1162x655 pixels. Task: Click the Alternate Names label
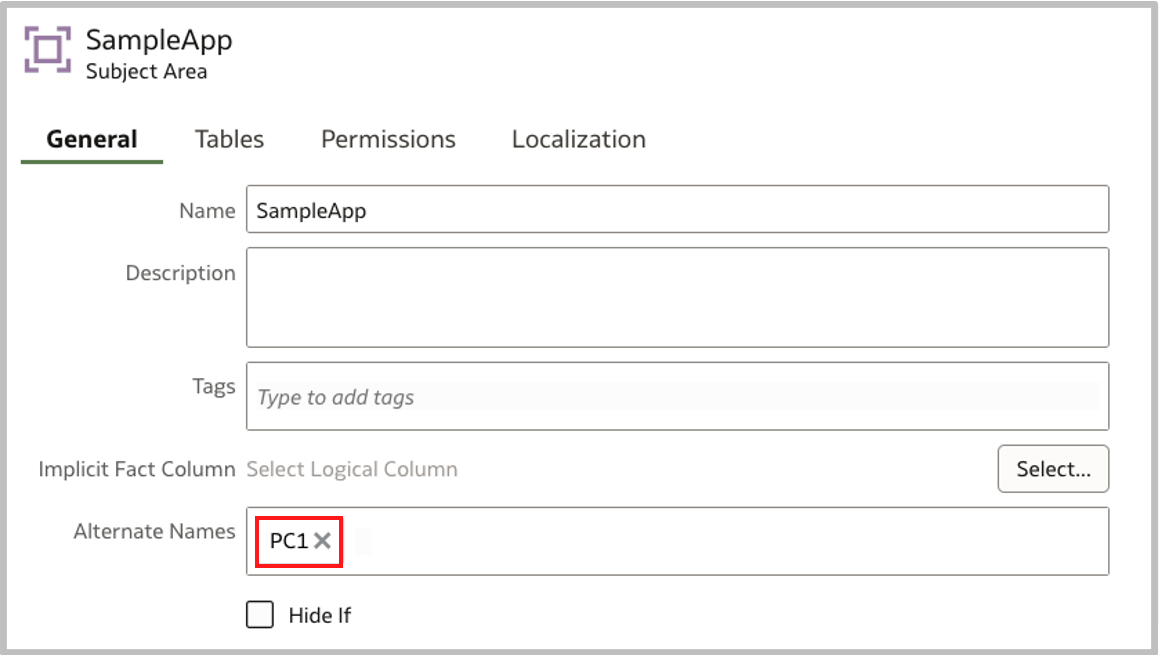click(x=154, y=532)
